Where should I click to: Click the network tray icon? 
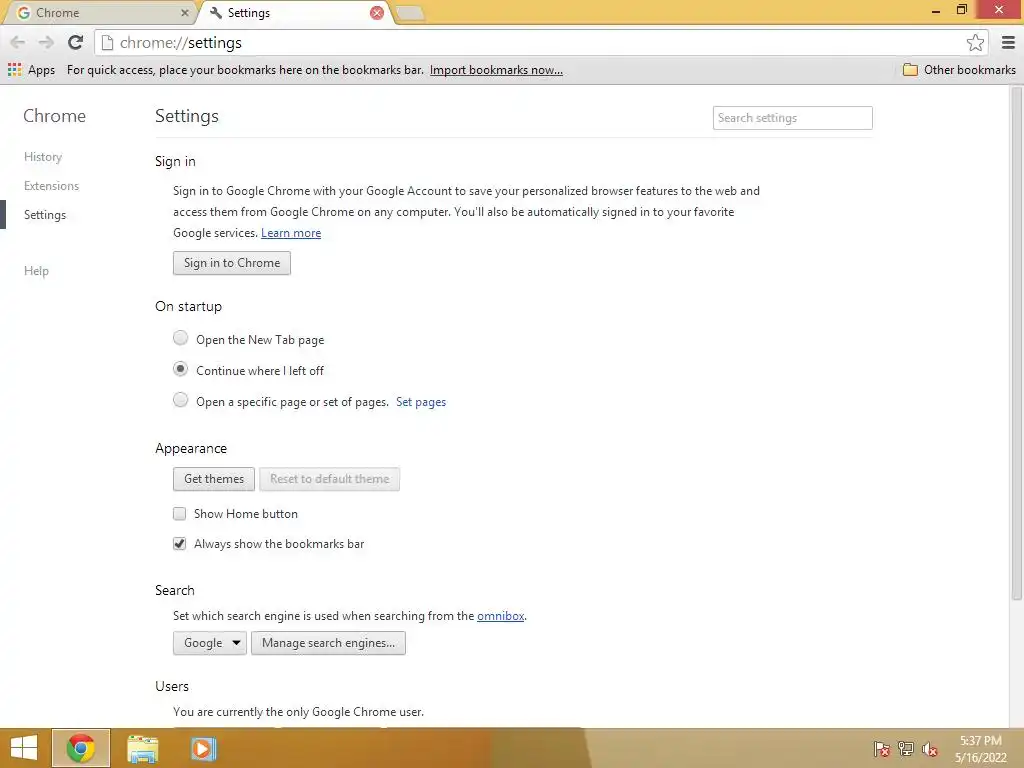(906, 749)
